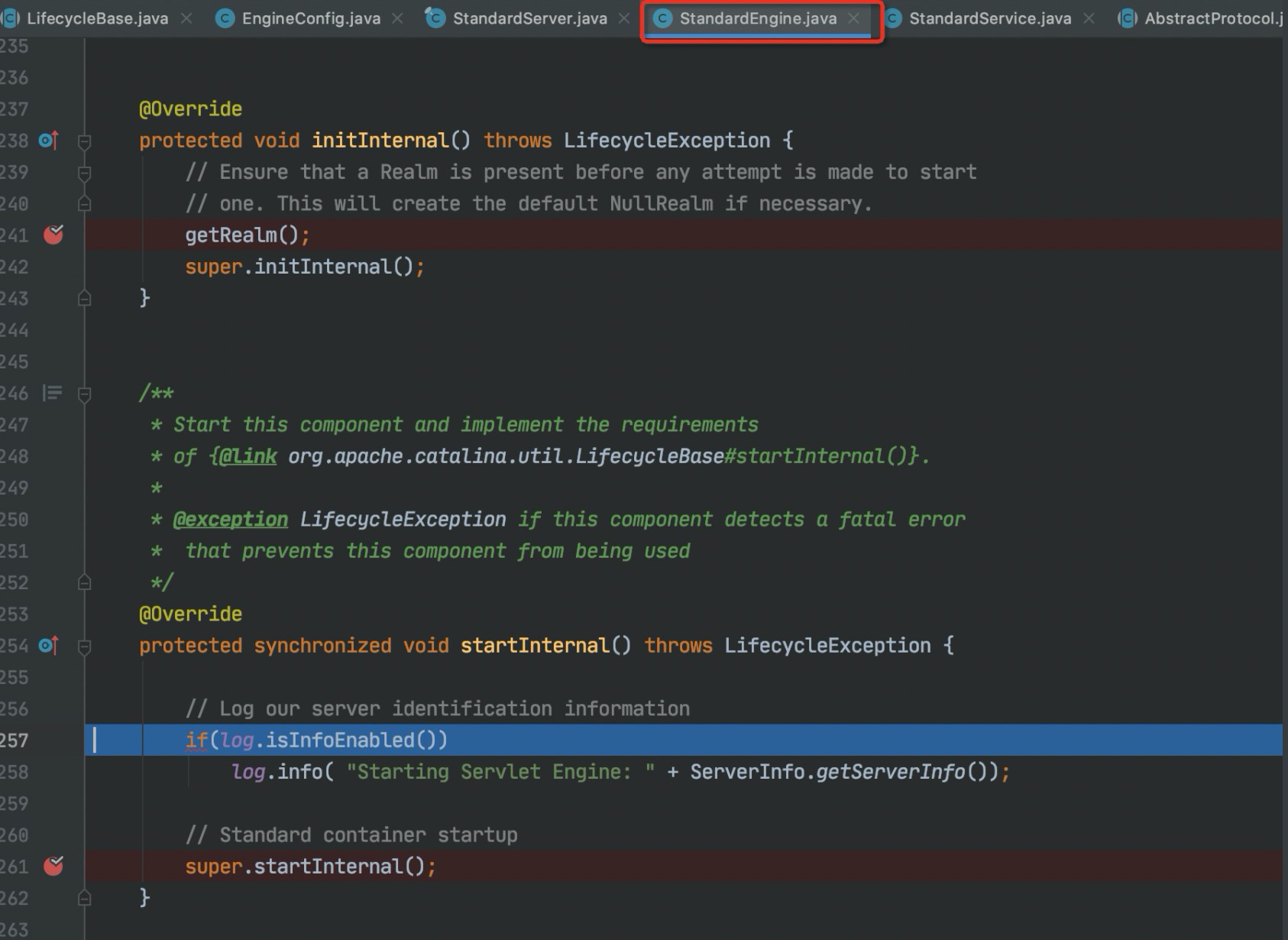Collapse the Javadoc fold at line 246
Viewport: 1288px width, 940px height.
click(85, 394)
